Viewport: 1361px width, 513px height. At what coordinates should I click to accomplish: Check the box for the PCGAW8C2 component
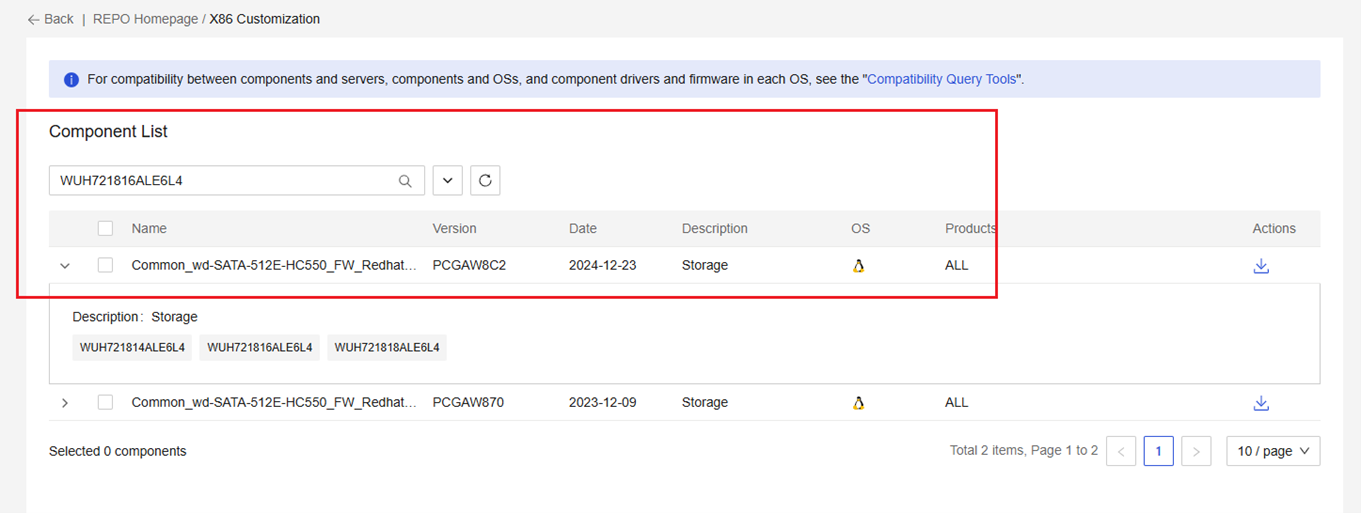(x=105, y=266)
